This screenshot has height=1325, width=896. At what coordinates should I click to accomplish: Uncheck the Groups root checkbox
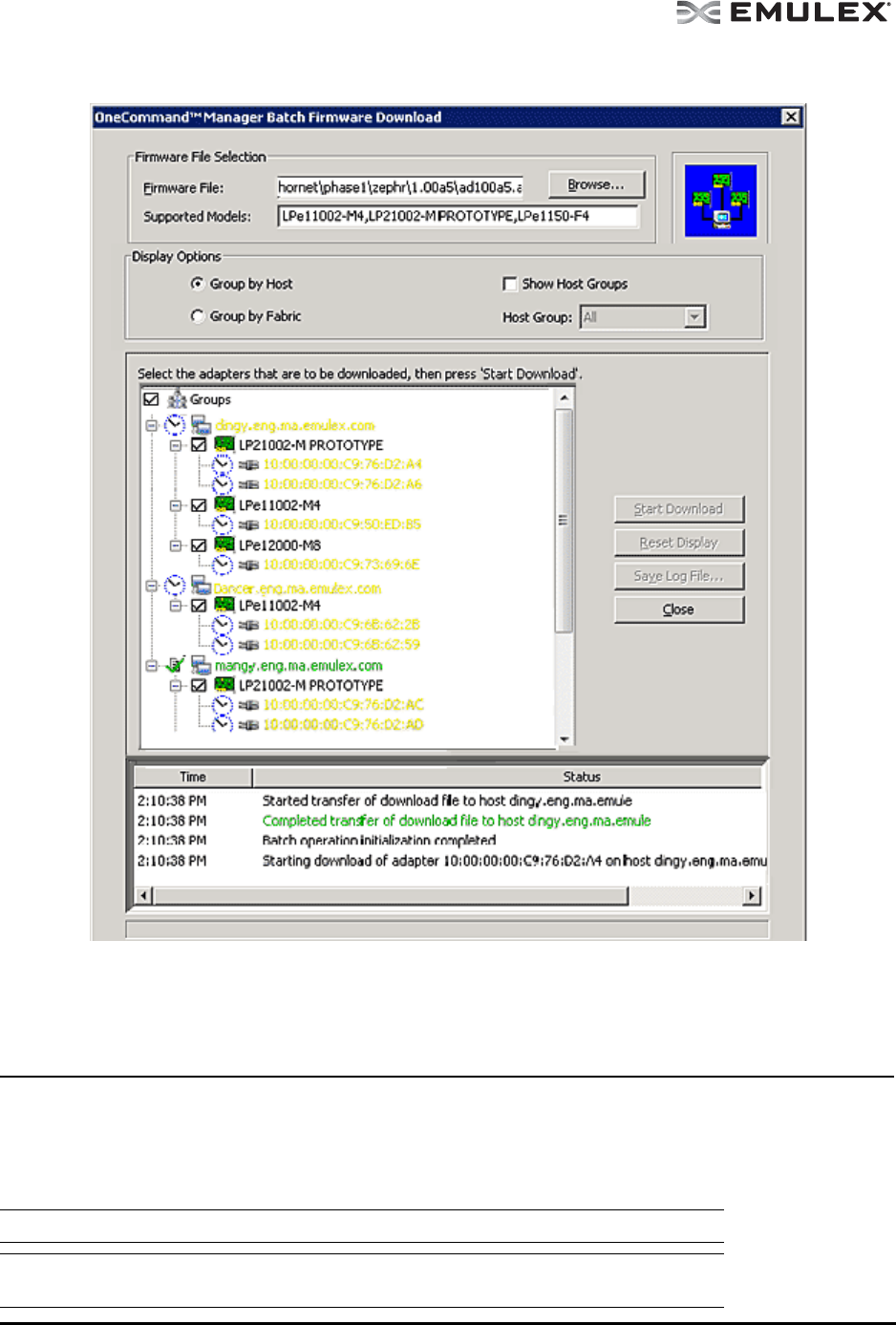pyautogui.click(x=151, y=399)
